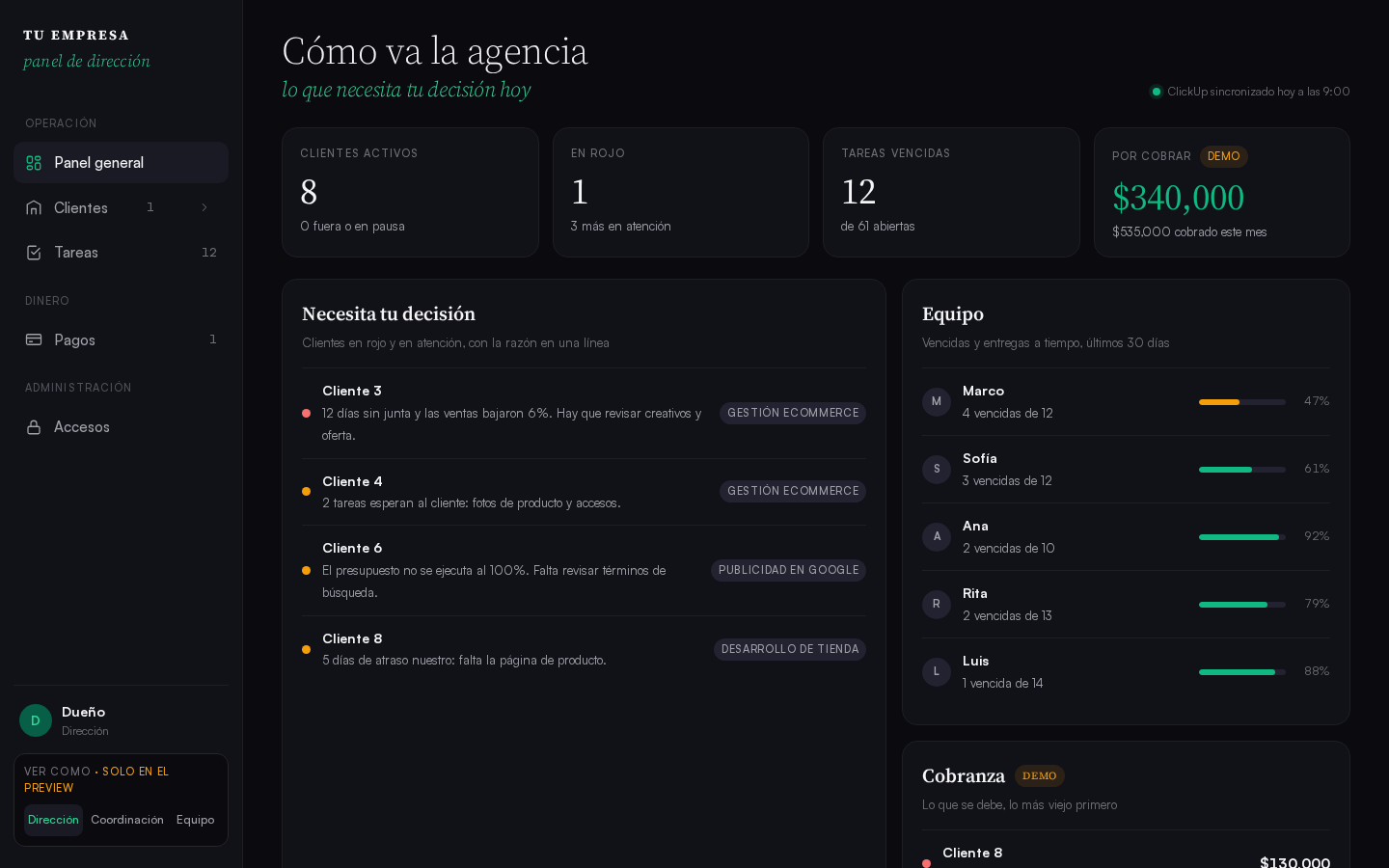Open the Por cobrar $340,000 card

pos(1221,192)
